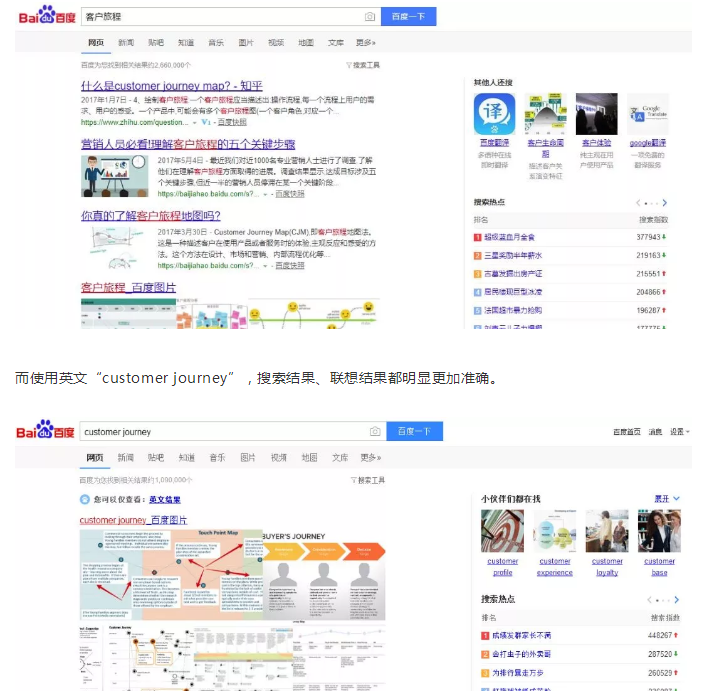
Task: Open the 客户旅程_百度图片 link
Action: pyautogui.click(x=128, y=287)
